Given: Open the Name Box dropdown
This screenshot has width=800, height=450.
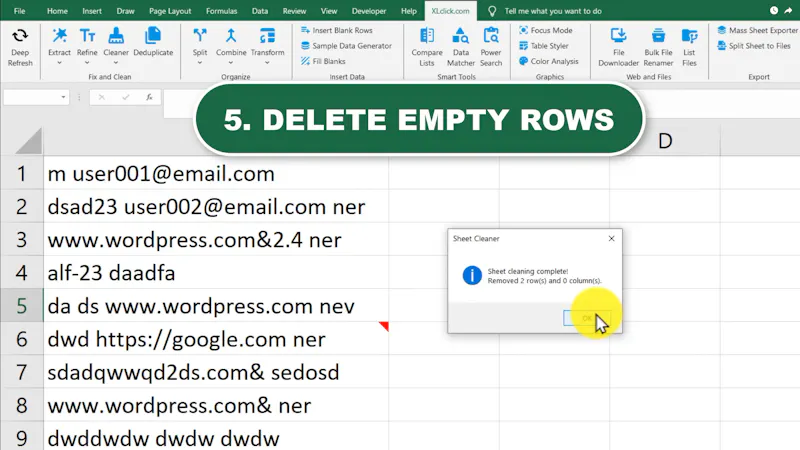Looking at the screenshot, I should (63, 97).
